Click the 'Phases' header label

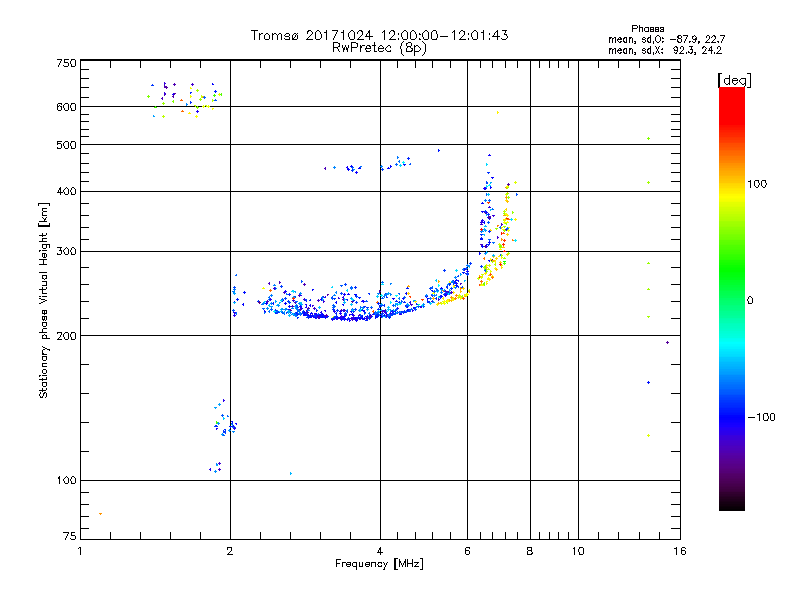(x=647, y=29)
